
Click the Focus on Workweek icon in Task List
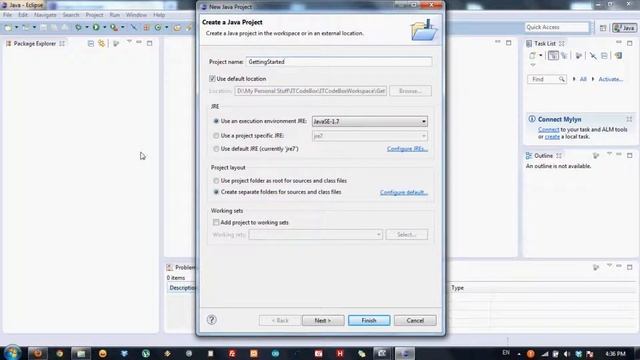click(578, 56)
